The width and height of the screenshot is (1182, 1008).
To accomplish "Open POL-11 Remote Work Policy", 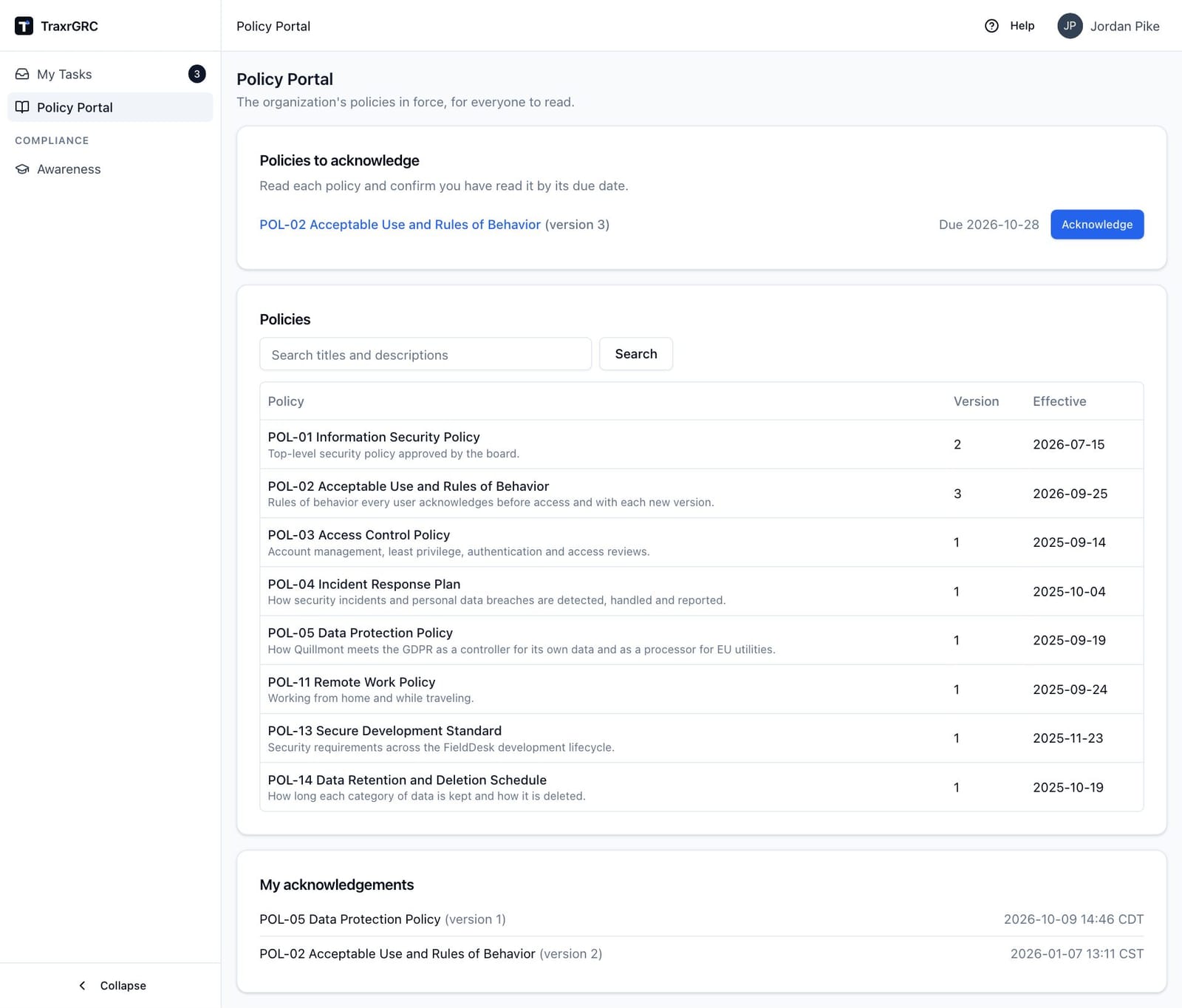I will (x=351, y=682).
